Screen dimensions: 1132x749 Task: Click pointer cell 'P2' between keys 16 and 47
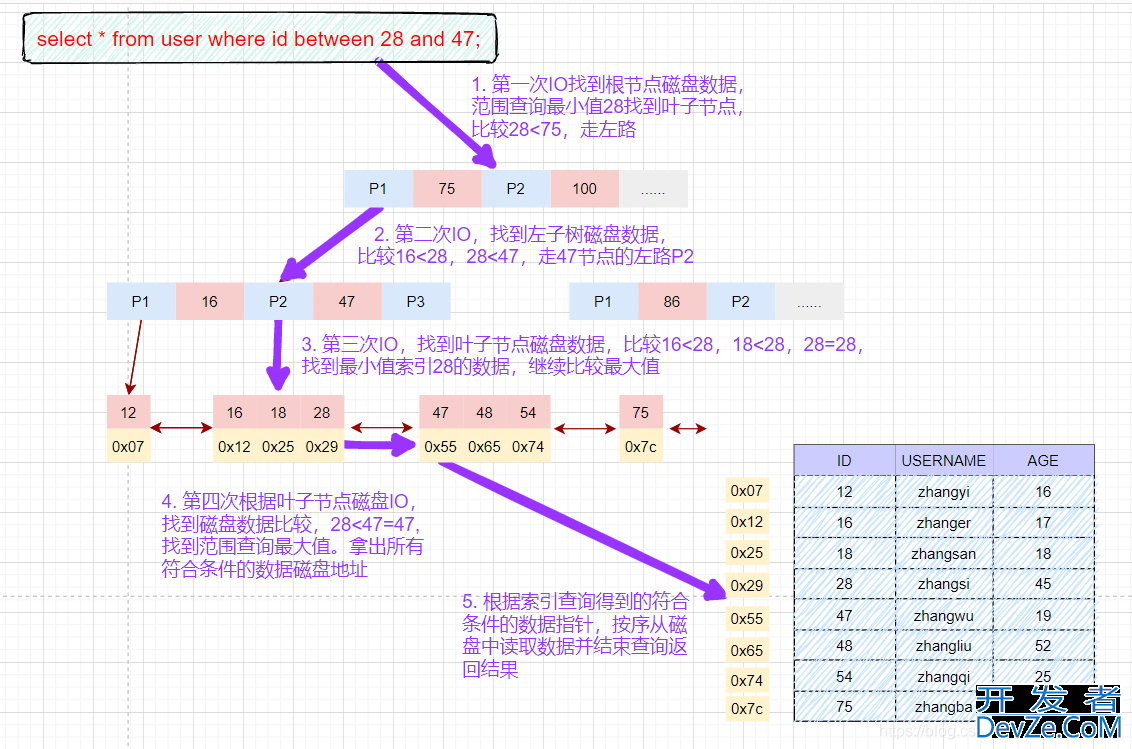(x=279, y=301)
